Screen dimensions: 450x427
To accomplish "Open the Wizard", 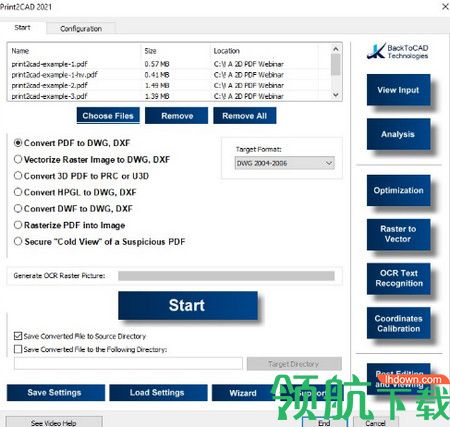I will [243, 393].
